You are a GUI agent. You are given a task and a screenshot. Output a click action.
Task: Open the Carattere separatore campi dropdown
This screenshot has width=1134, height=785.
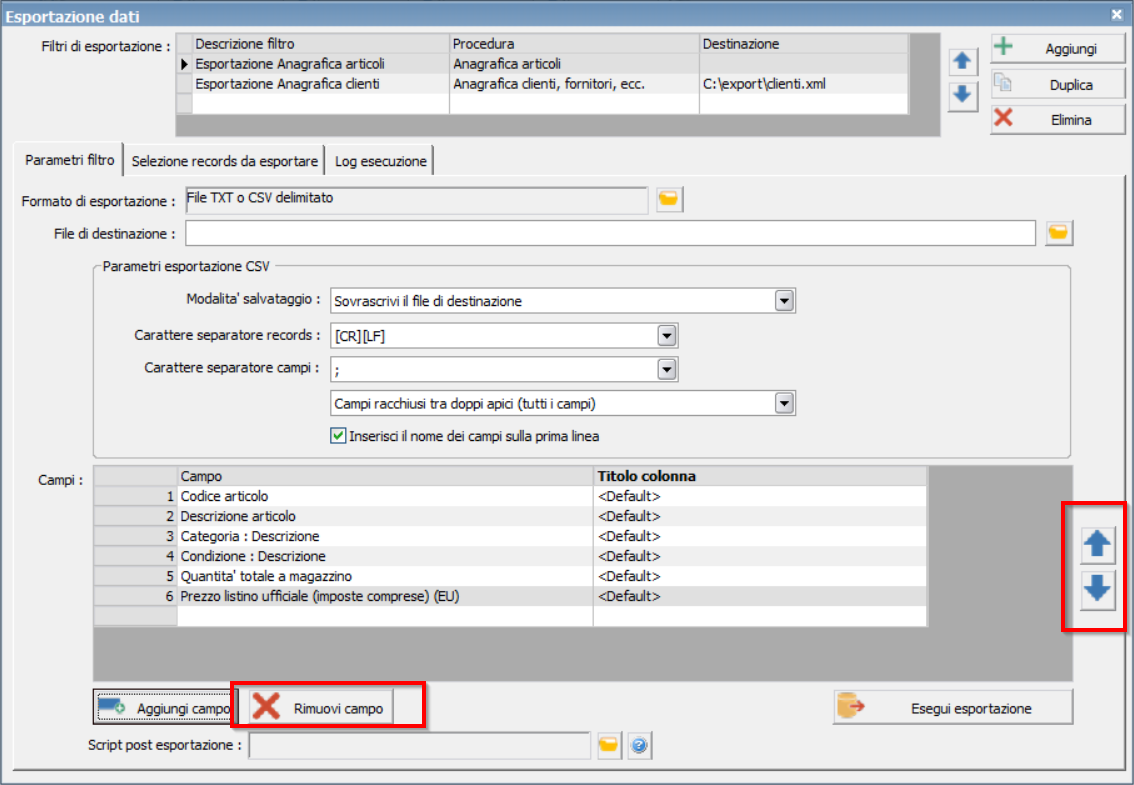click(666, 369)
